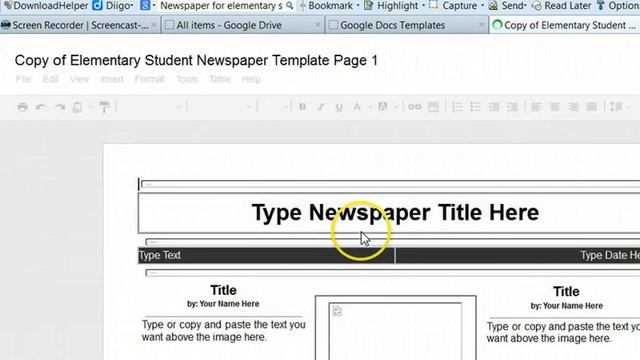Click the Undo arrow icon
The height and width of the screenshot is (360, 640).
click(x=41, y=107)
